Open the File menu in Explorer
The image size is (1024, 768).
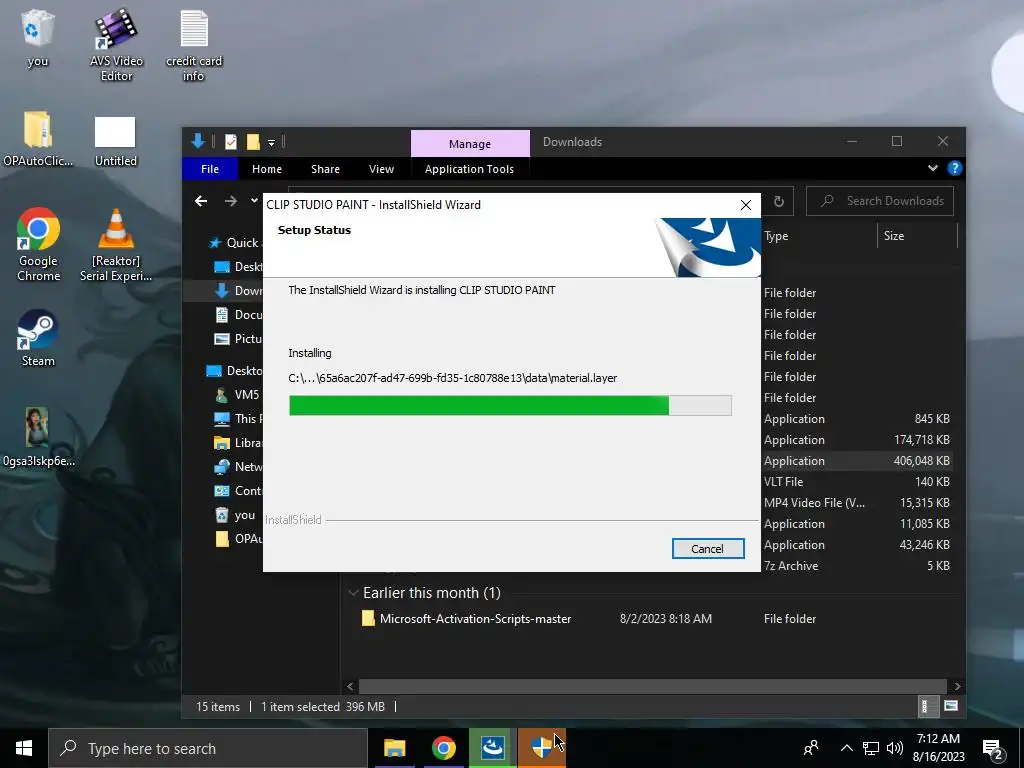click(210, 169)
